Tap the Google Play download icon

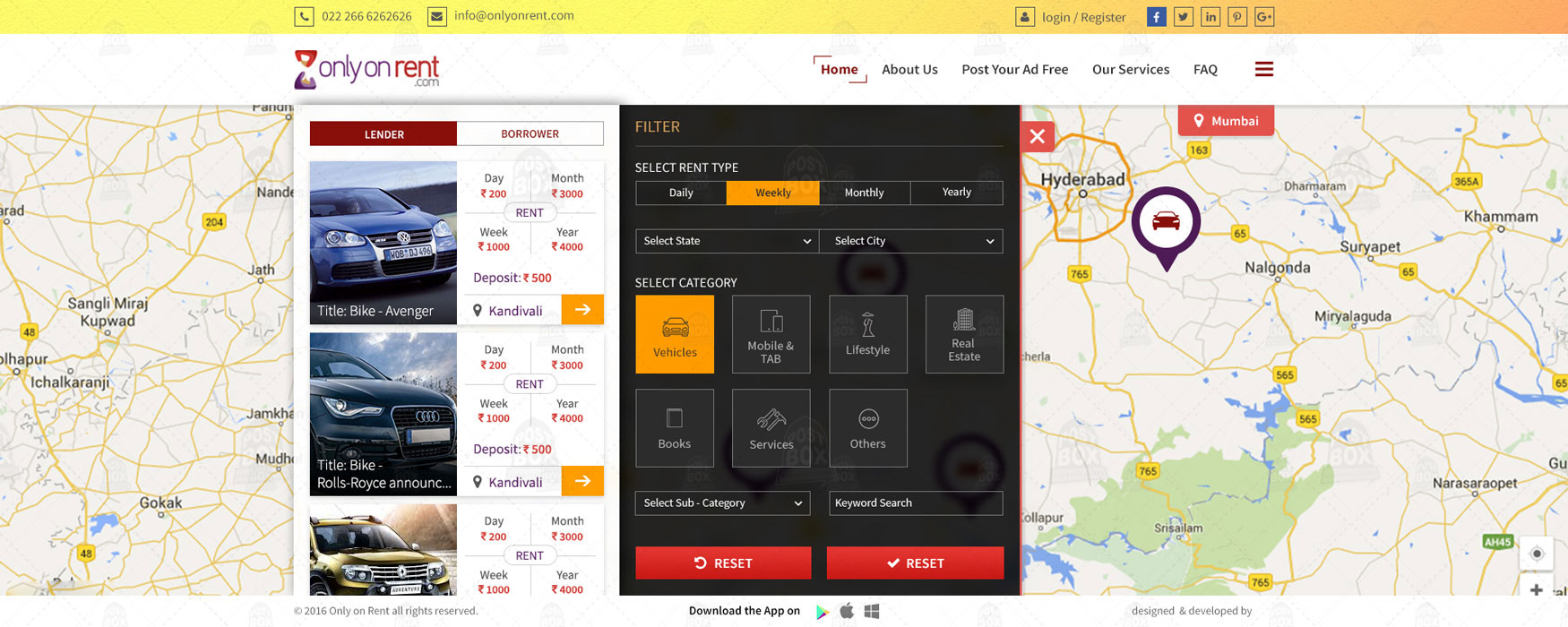click(x=822, y=612)
